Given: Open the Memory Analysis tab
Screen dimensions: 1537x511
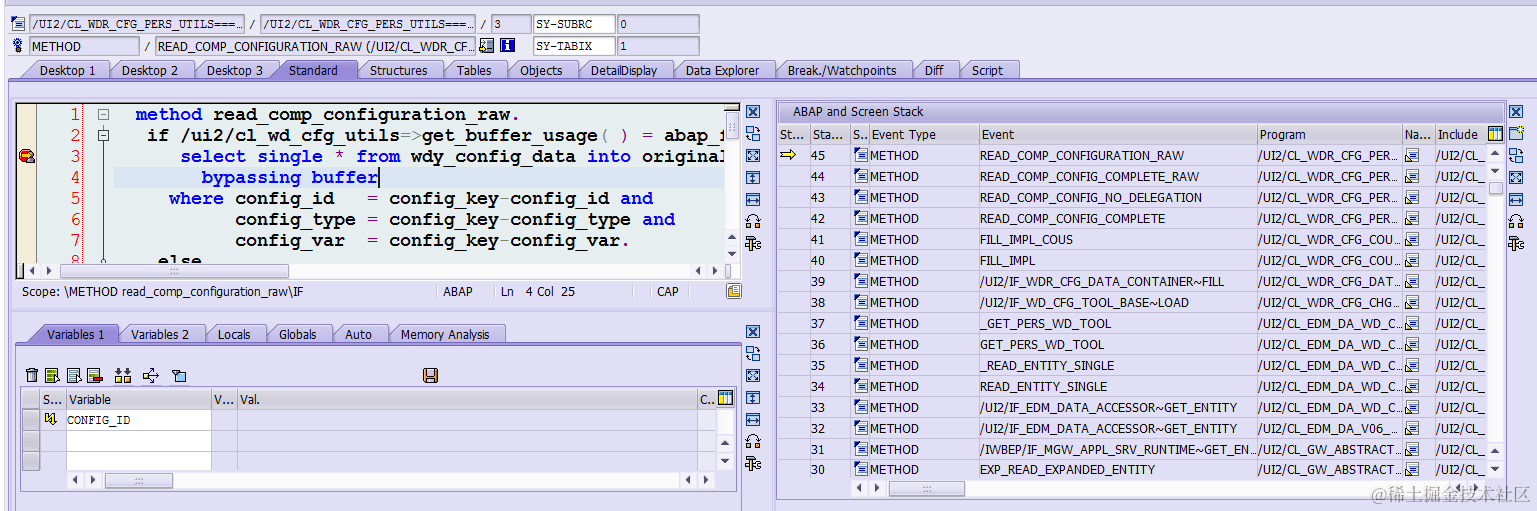Looking at the screenshot, I should click(445, 334).
